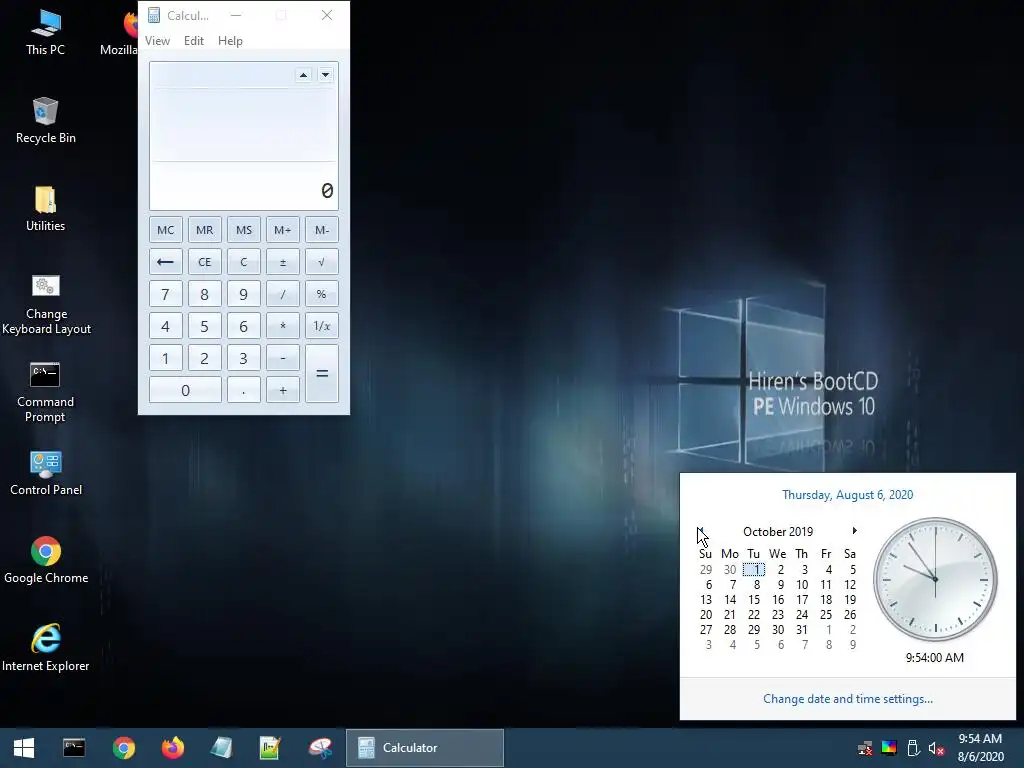1024x768 pixels.
Task: Select October 26 in the calendar
Action: (x=850, y=615)
